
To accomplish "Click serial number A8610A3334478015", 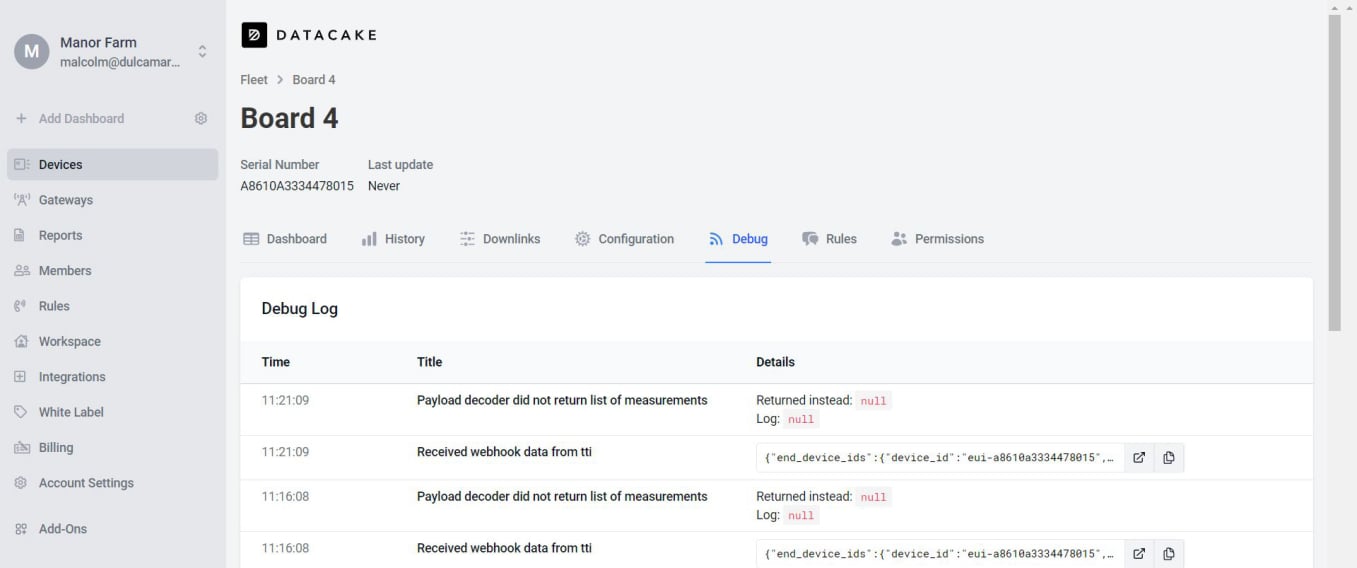I will [297, 186].
